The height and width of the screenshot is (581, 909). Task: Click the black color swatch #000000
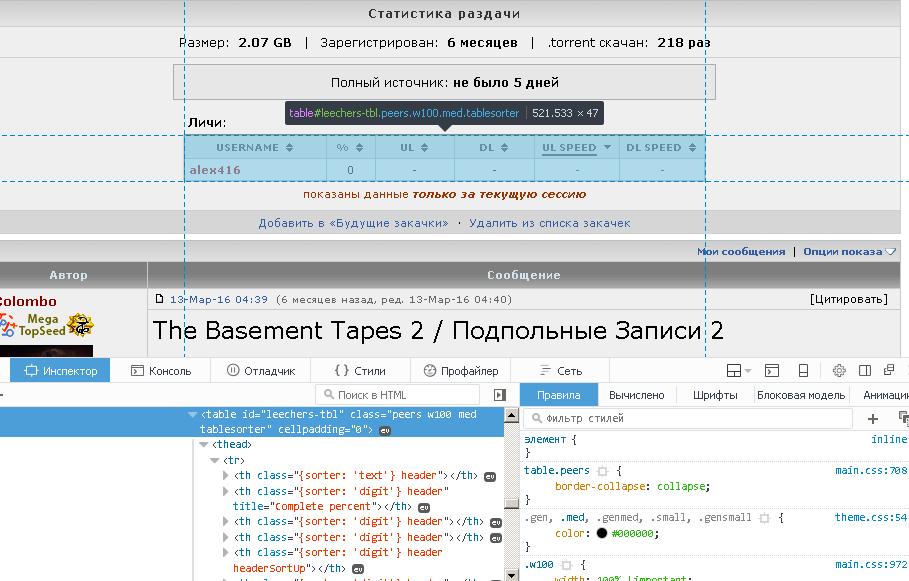click(x=601, y=534)
